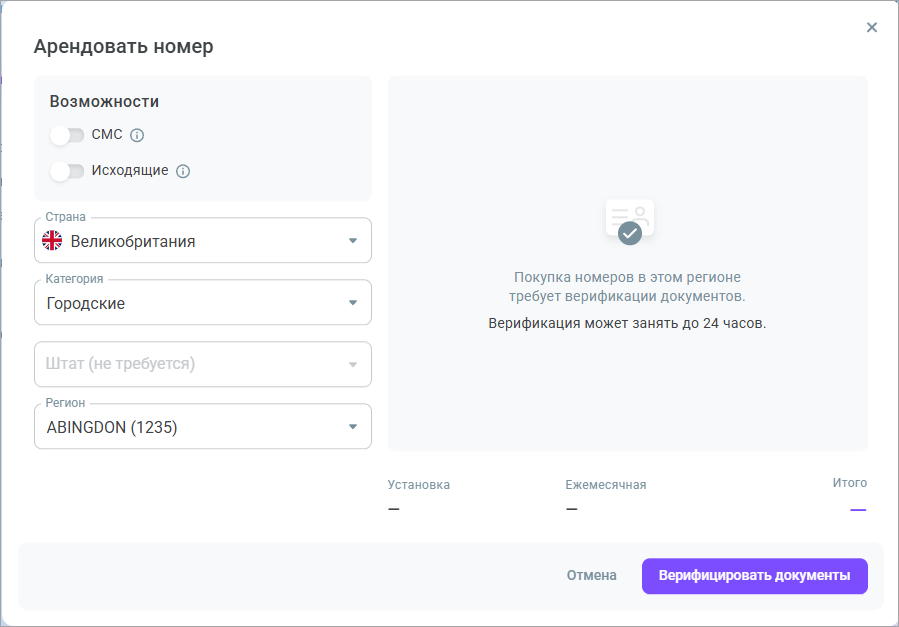Click the Ежемесячная price label
Viewport: 899px width, 627px height.
coord(605,485)
